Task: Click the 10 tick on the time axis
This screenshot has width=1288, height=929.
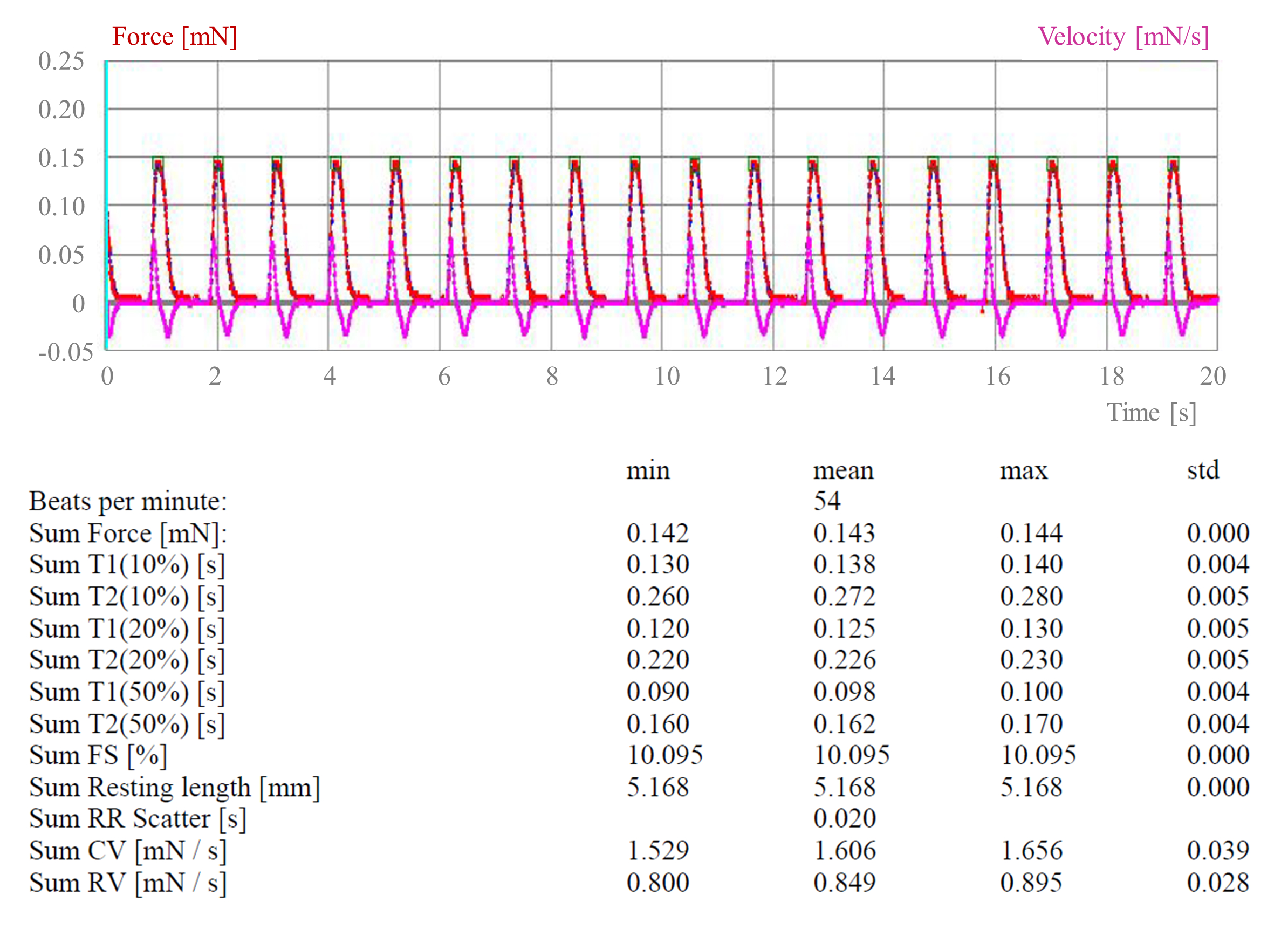Action: pyautogui.click(x=667, y=377)
